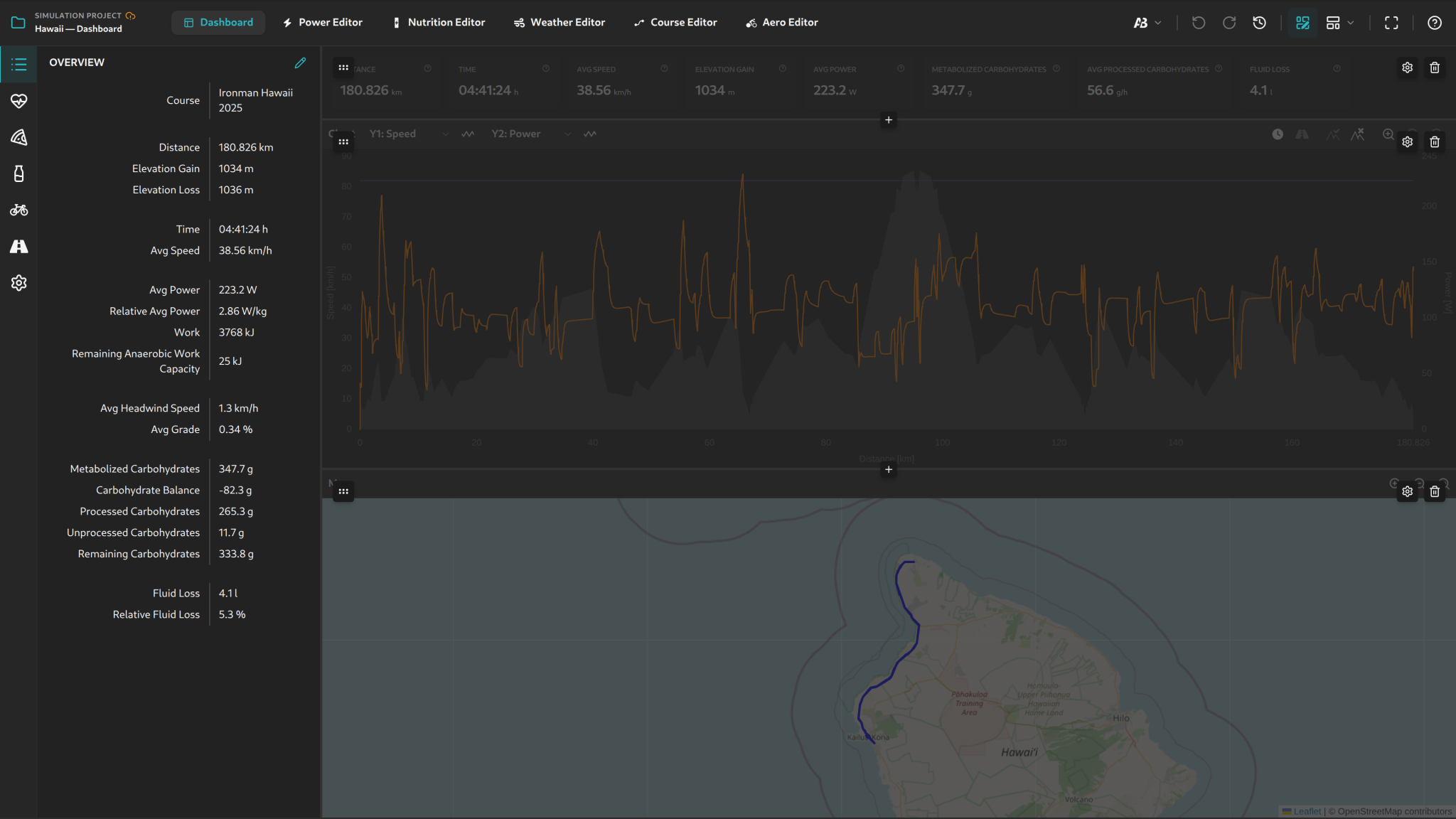Click OpenStreetMap contributors link
Image resolution: width=1456 pixels, height=819 pixels.
pyautogui.click(x=1394, y=812)
